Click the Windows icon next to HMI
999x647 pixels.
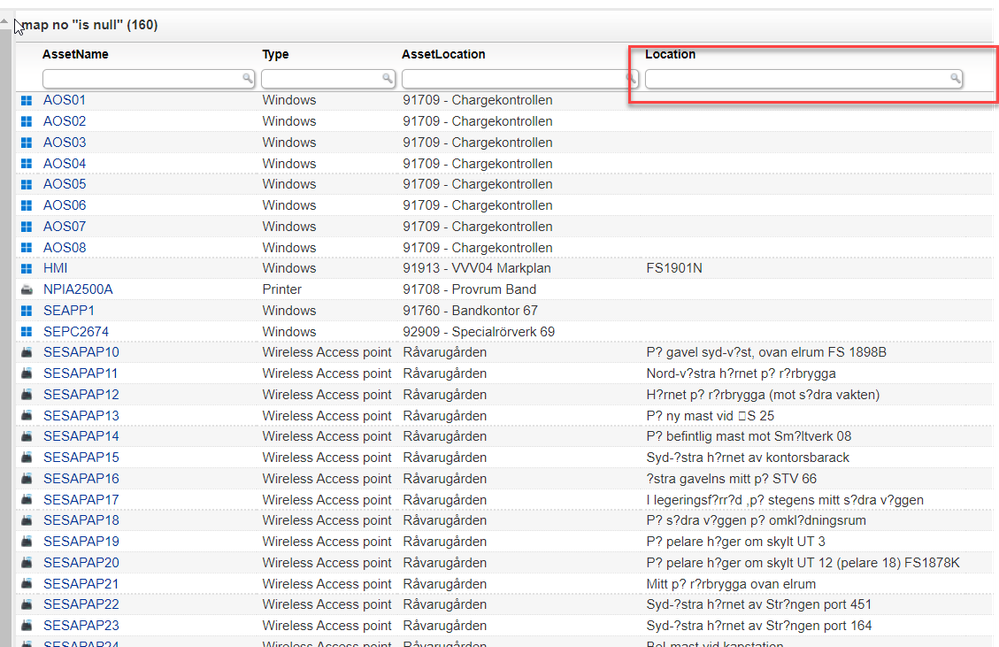click(x=26, y=268)
